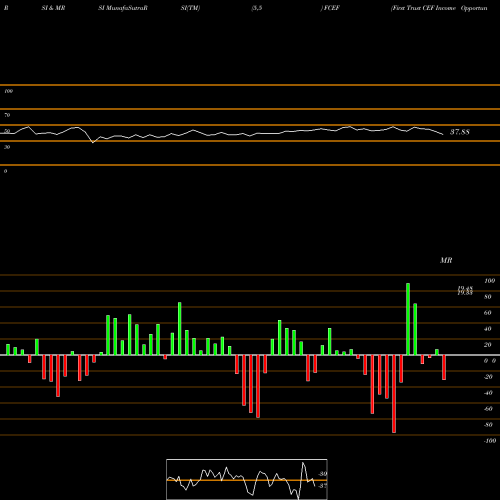Viewport: 500px width, 500px height.
Task: Click the 40 label on MR axis
Action: [x=488, y=329]
